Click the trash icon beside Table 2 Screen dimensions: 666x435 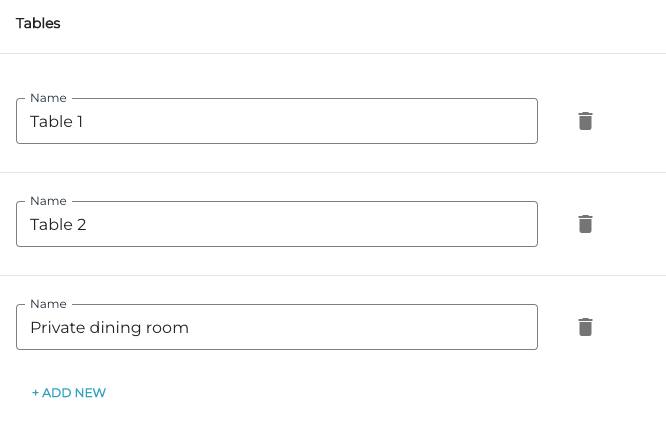586,224
